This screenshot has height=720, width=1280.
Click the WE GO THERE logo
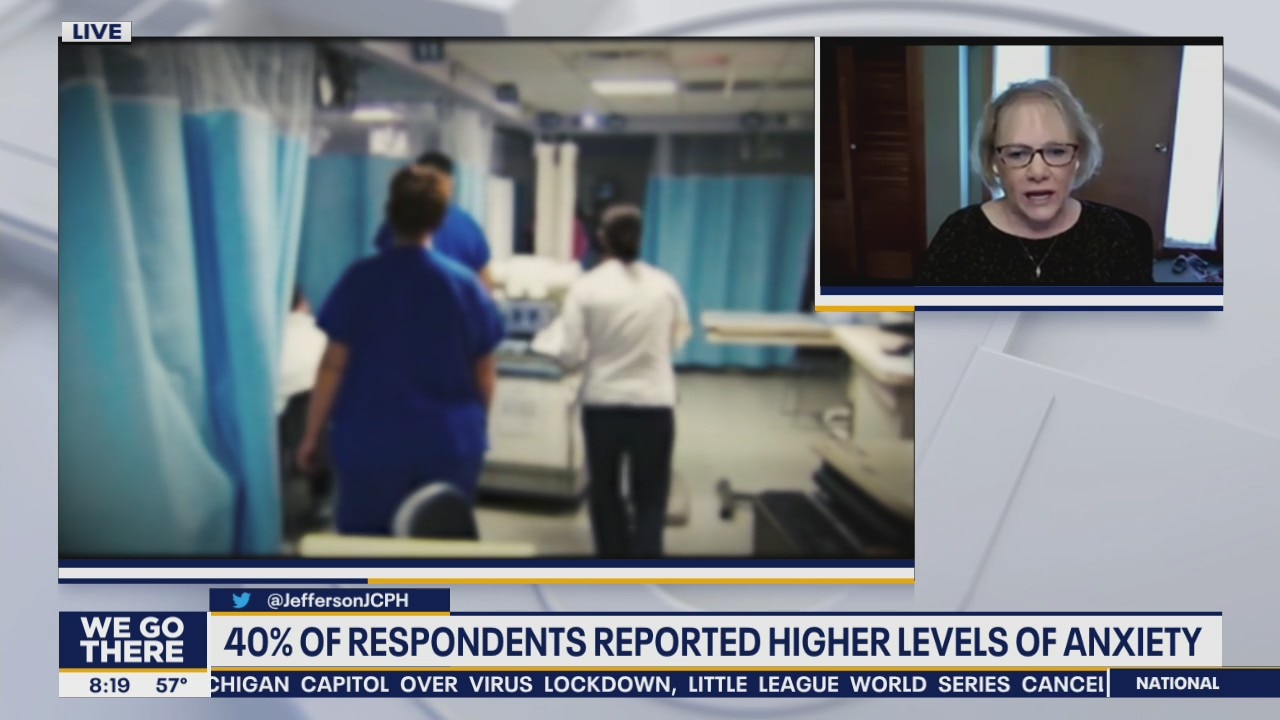[132, 640]
